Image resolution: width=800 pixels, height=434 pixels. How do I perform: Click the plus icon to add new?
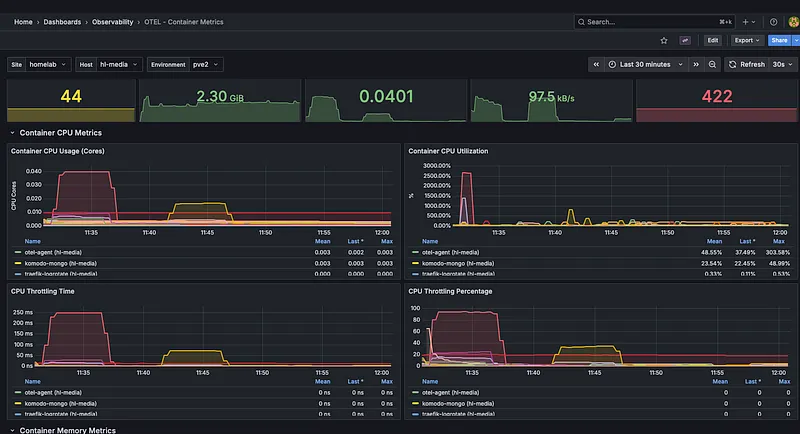(748, 21)
